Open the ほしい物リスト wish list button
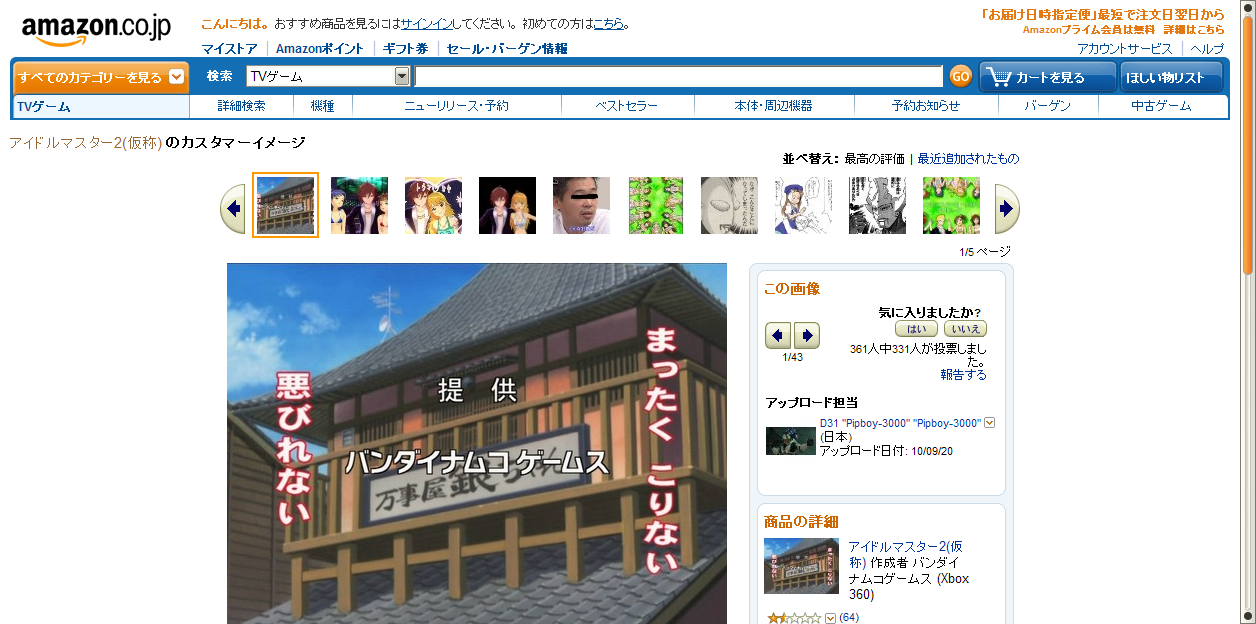Image resolution: width=1256 pixels, height=624 pixels. (1172, 77)
